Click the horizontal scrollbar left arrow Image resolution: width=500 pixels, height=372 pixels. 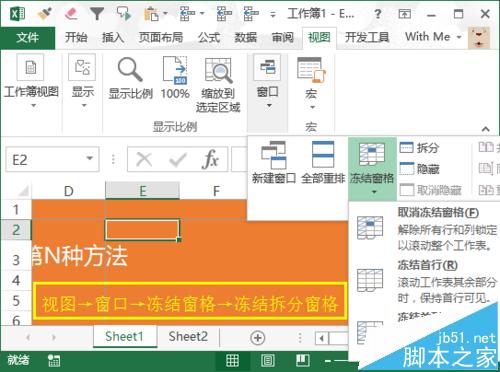click(322, 339)
